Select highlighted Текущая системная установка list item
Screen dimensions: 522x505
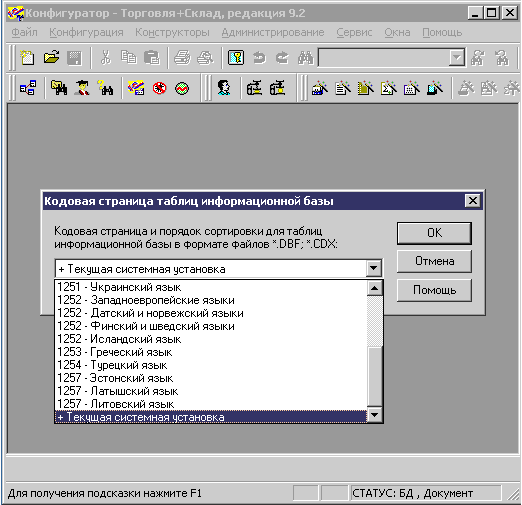tap(211, 417)
